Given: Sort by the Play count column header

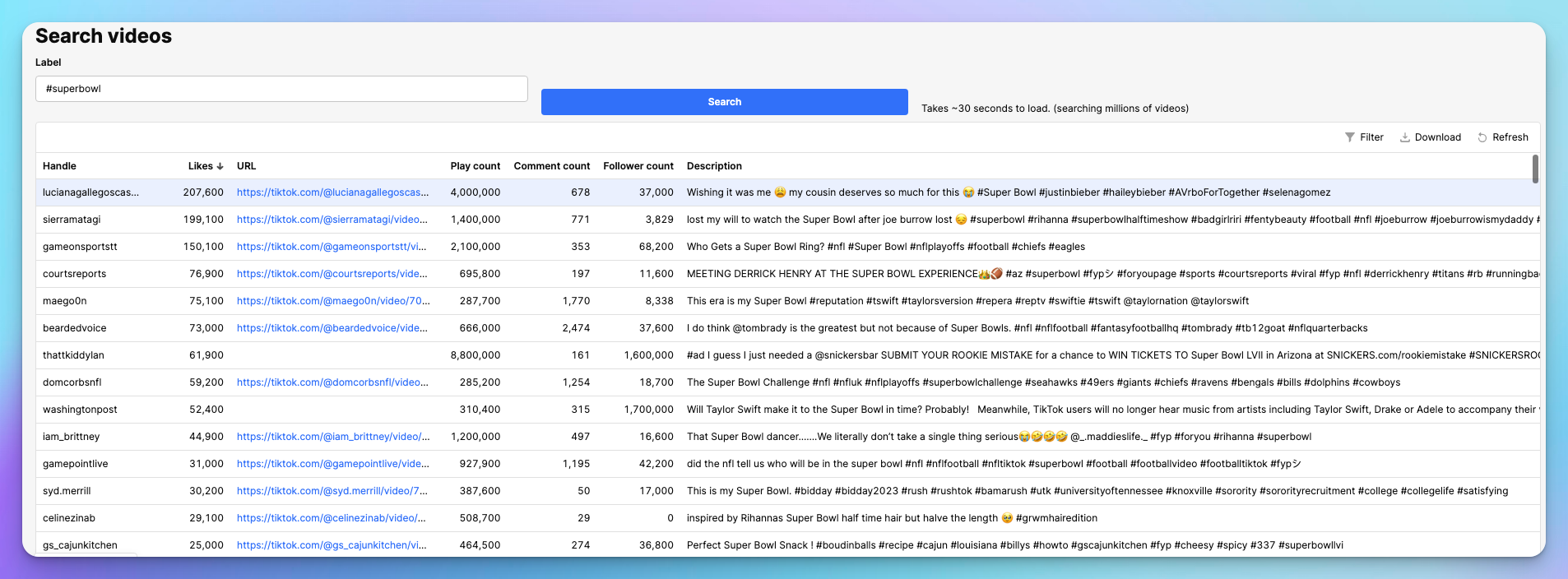Looking at the screenshot, I should click(x=475, y=166).
